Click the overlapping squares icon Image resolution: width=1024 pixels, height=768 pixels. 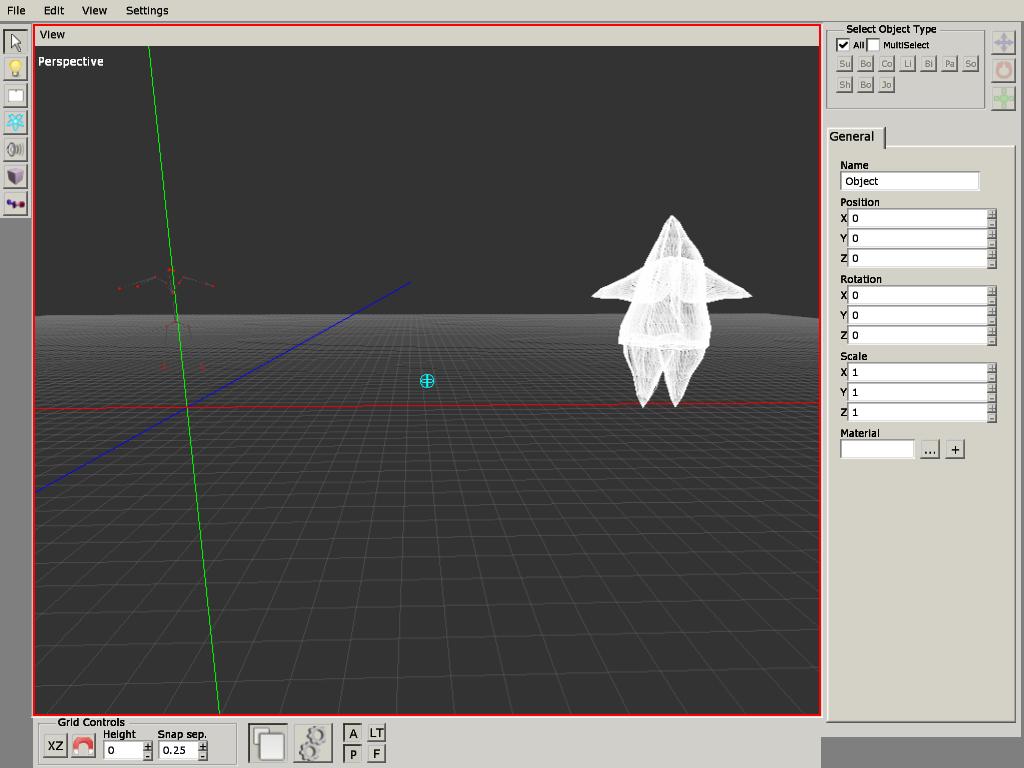pyautogui.click(x=268, y=744)
